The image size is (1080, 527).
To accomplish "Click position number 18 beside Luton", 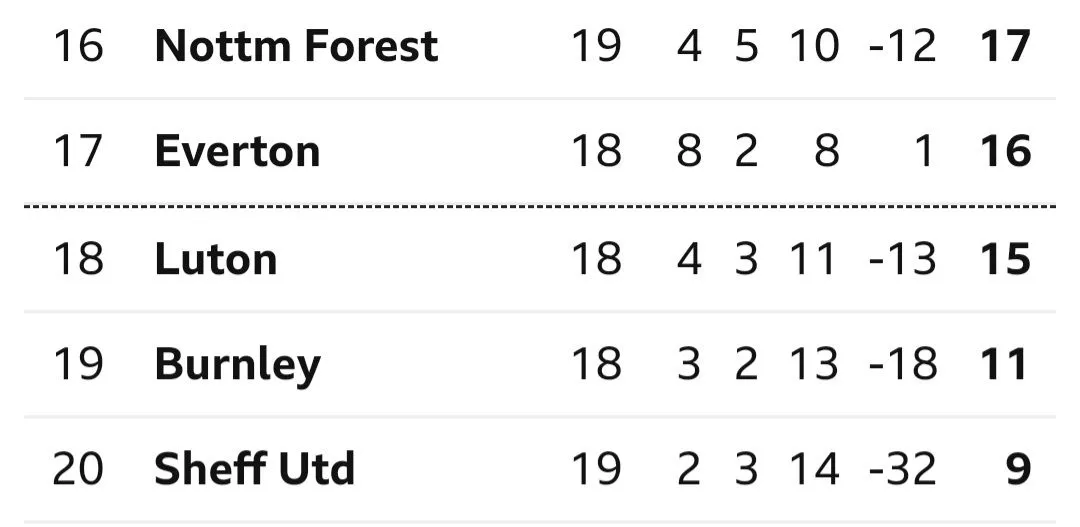I will click(x=78, y=259).
